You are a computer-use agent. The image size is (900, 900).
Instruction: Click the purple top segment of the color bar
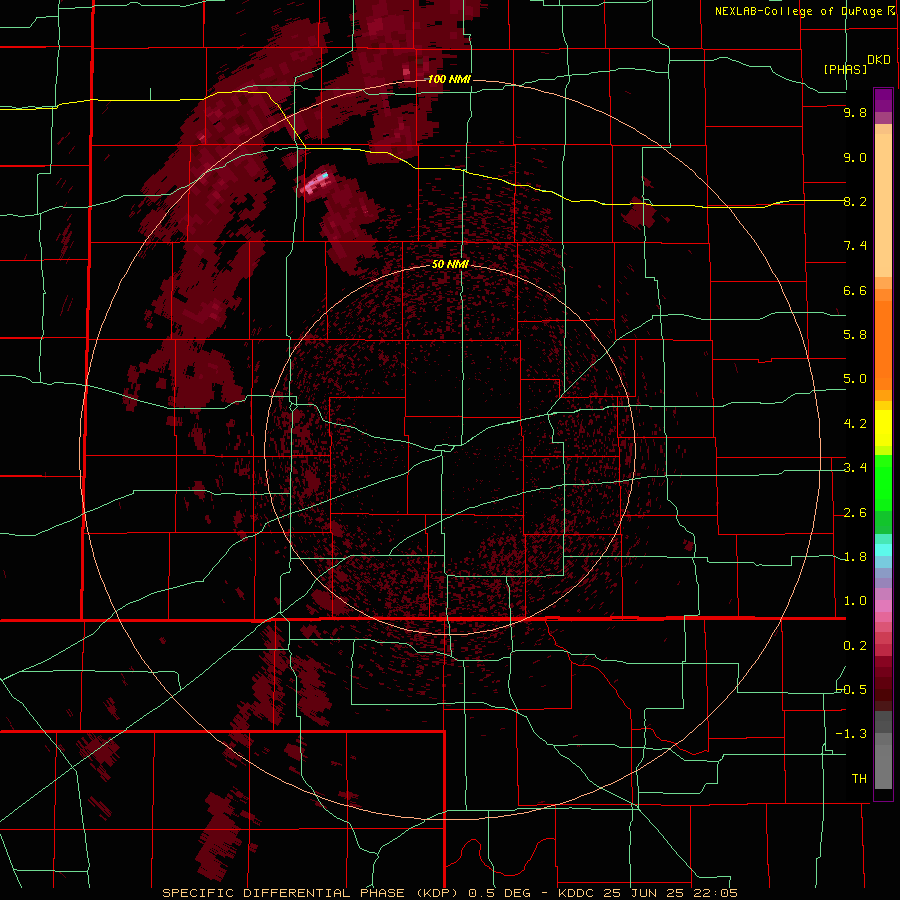tap(883, 100)
